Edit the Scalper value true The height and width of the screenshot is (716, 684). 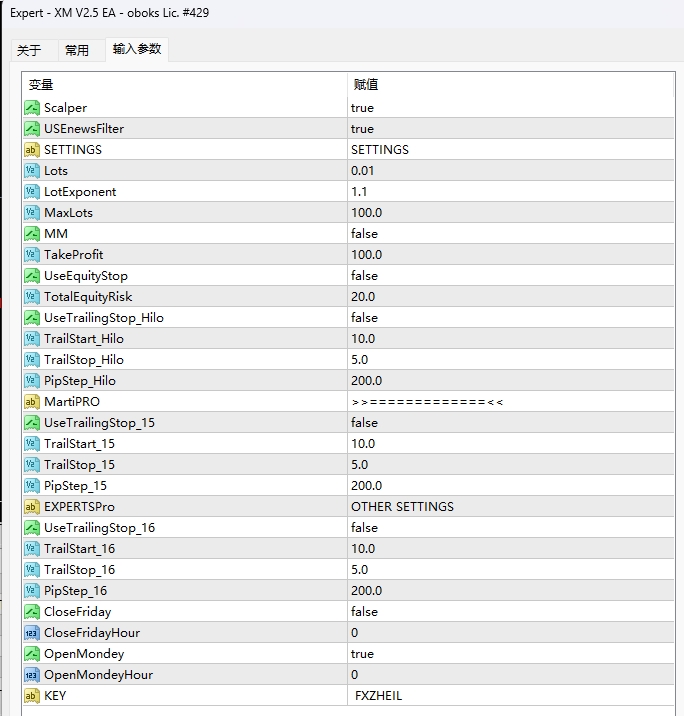click(510, 108)
